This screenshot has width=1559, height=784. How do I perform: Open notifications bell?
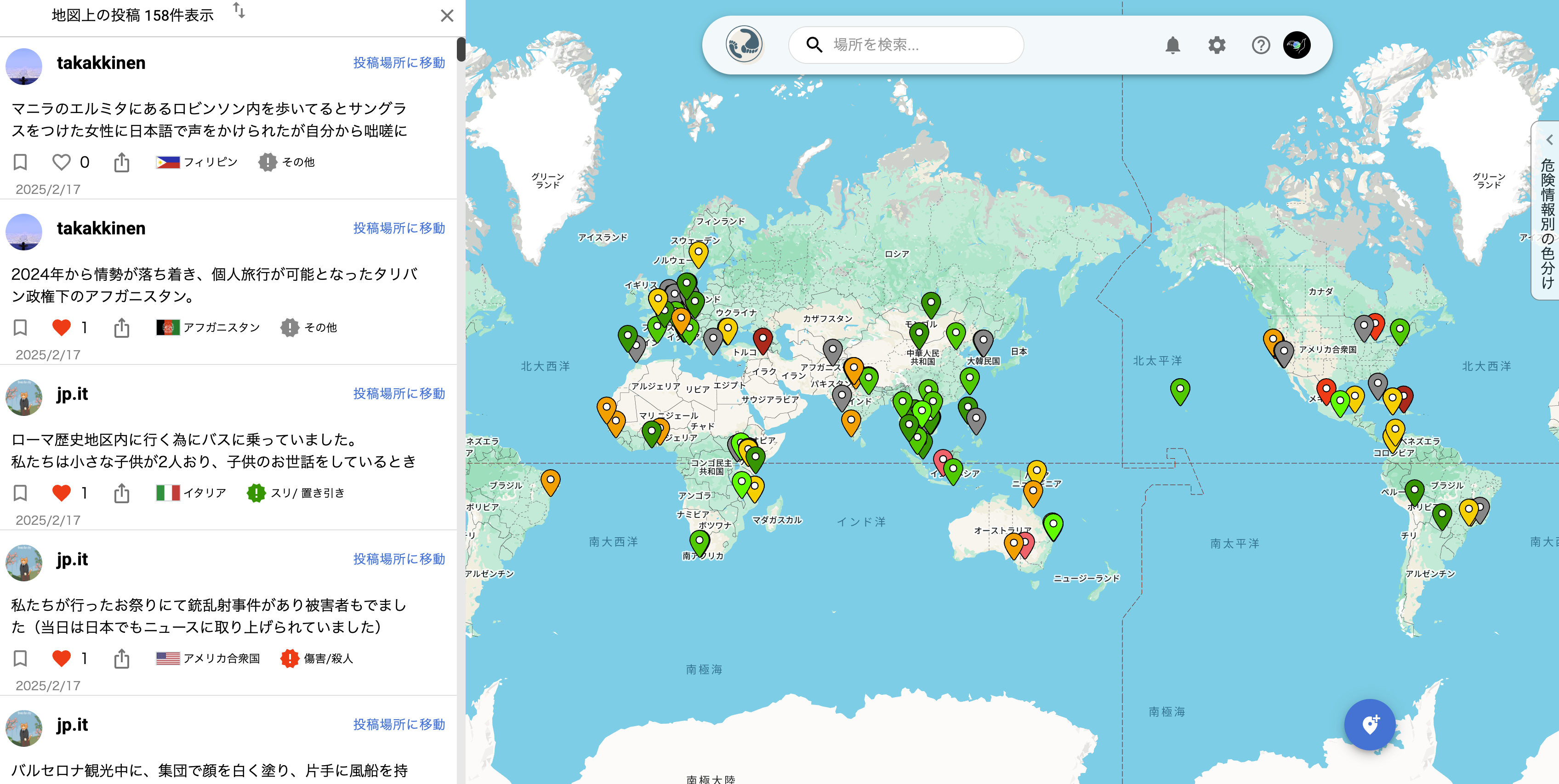coord(1172,45)
